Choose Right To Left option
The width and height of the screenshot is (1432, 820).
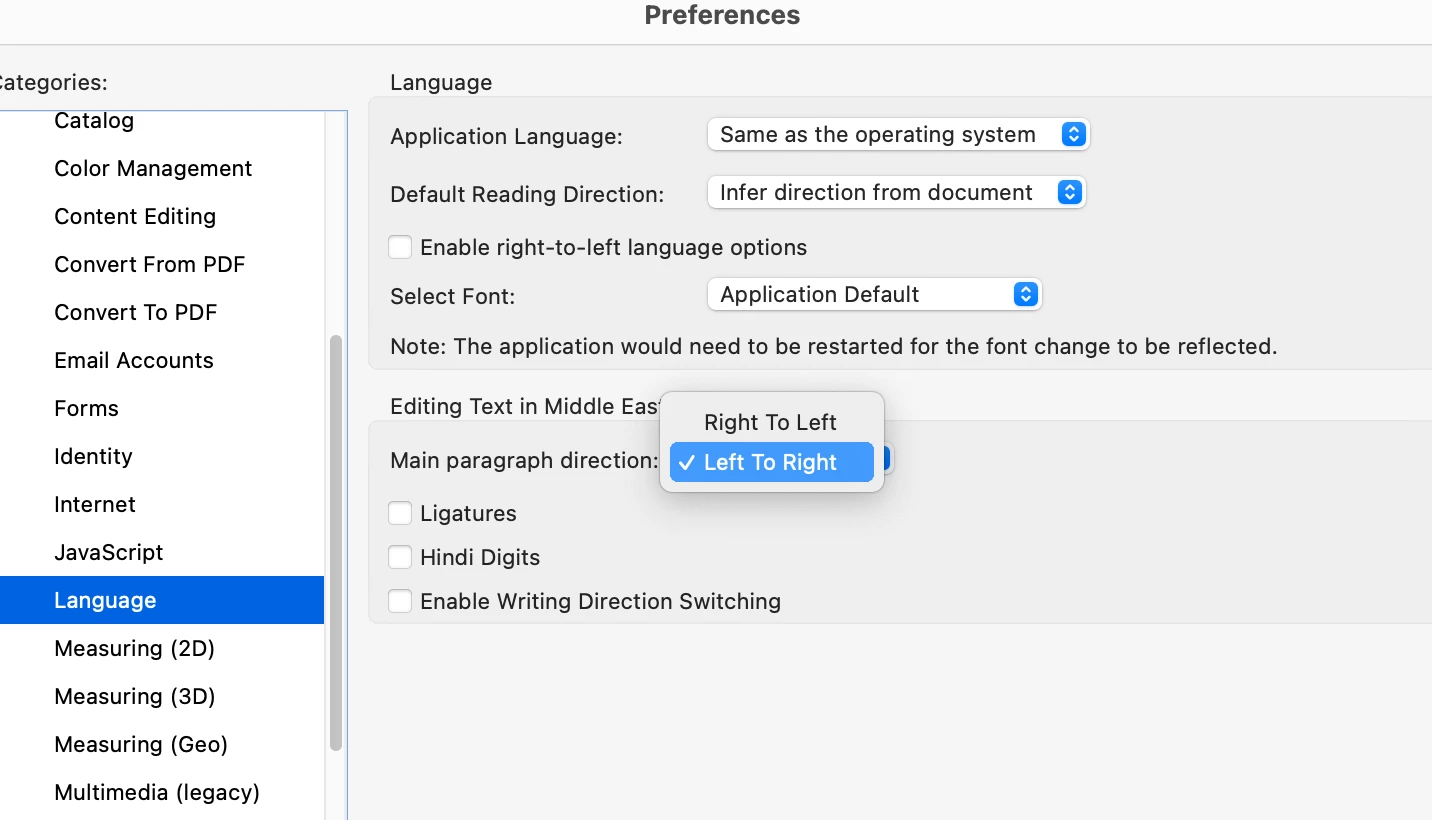[x=770, y=423]
